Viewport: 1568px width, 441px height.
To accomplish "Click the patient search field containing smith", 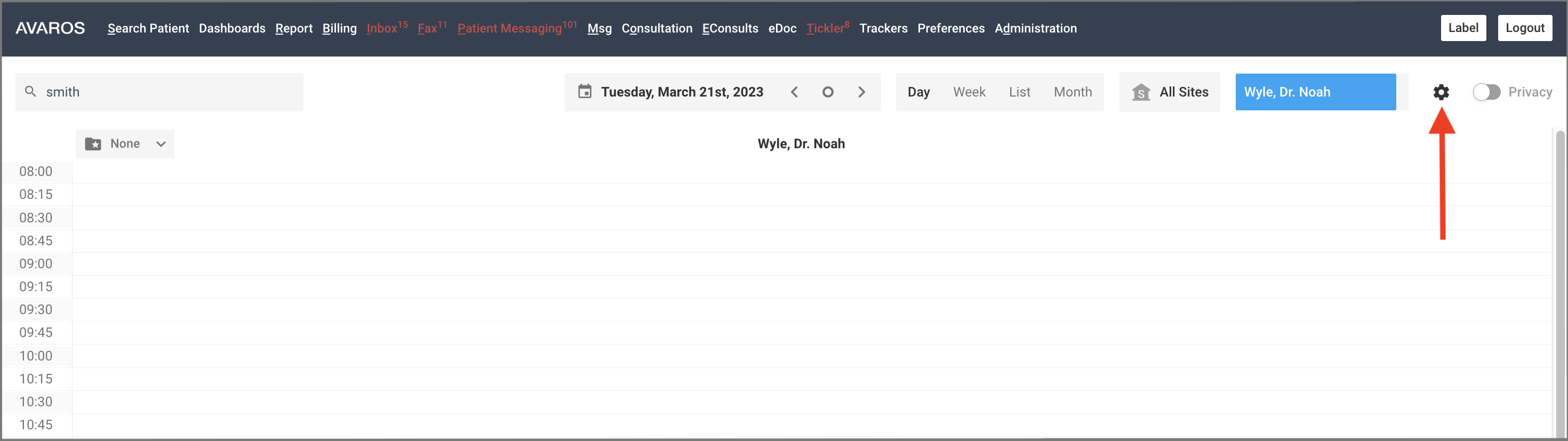I will coord(159,92).
